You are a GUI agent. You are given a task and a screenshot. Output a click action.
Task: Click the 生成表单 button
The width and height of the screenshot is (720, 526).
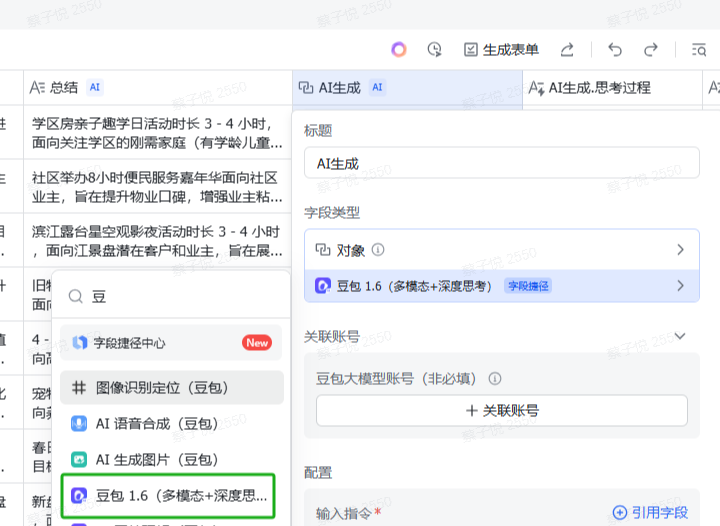501,50
